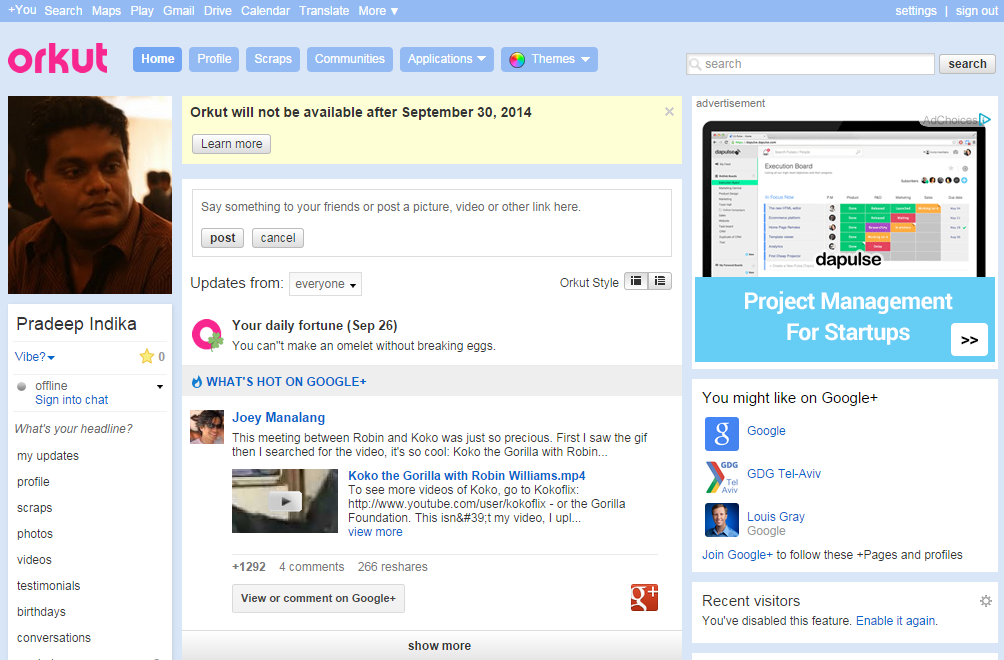Open Play from the top bar
This screenshot has height=660, width=1004.
coord(142,11)
